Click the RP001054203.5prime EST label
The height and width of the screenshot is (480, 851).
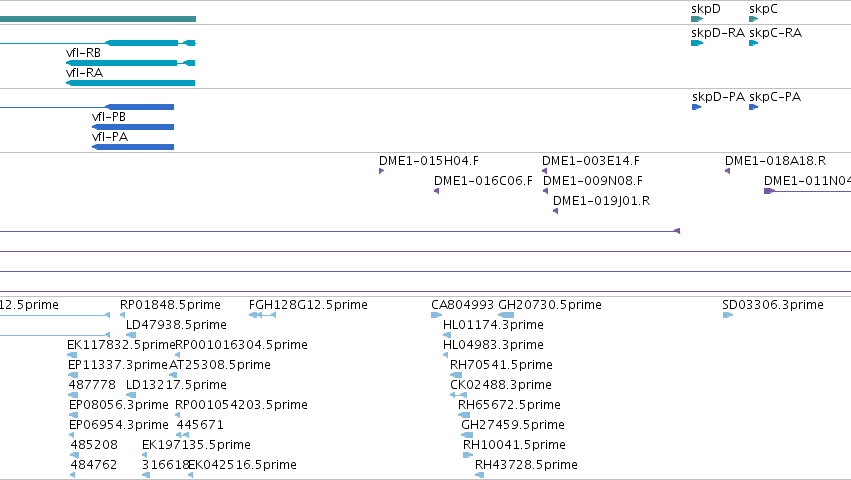coord(242,405)
